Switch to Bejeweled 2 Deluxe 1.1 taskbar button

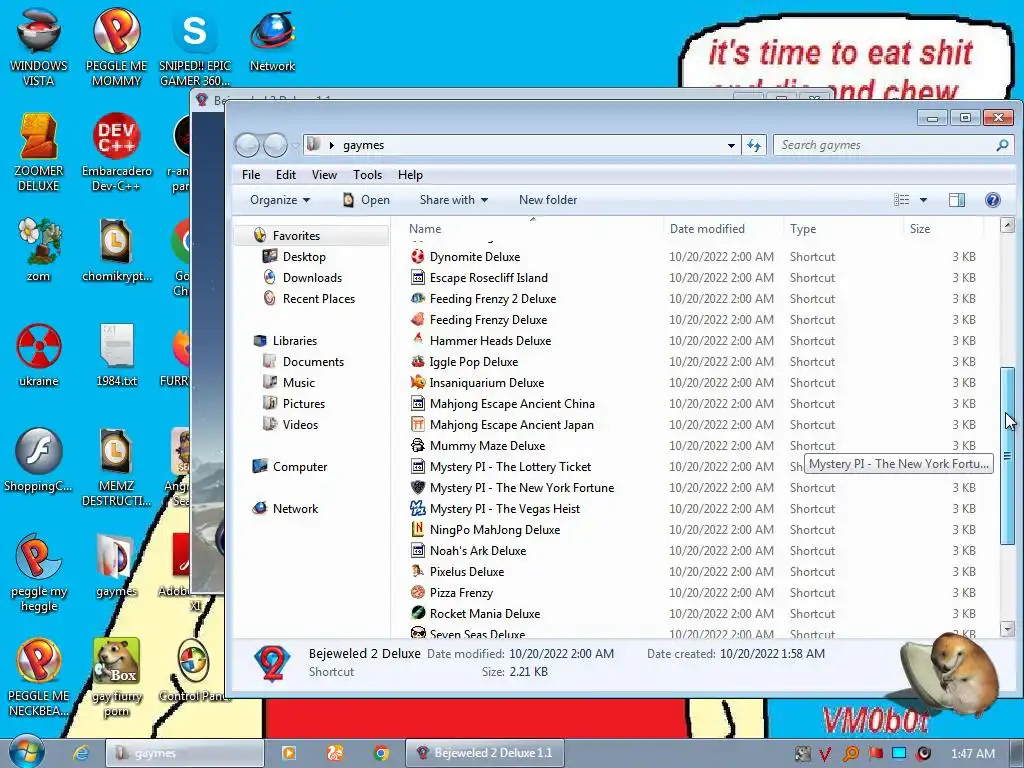(485, 753)
